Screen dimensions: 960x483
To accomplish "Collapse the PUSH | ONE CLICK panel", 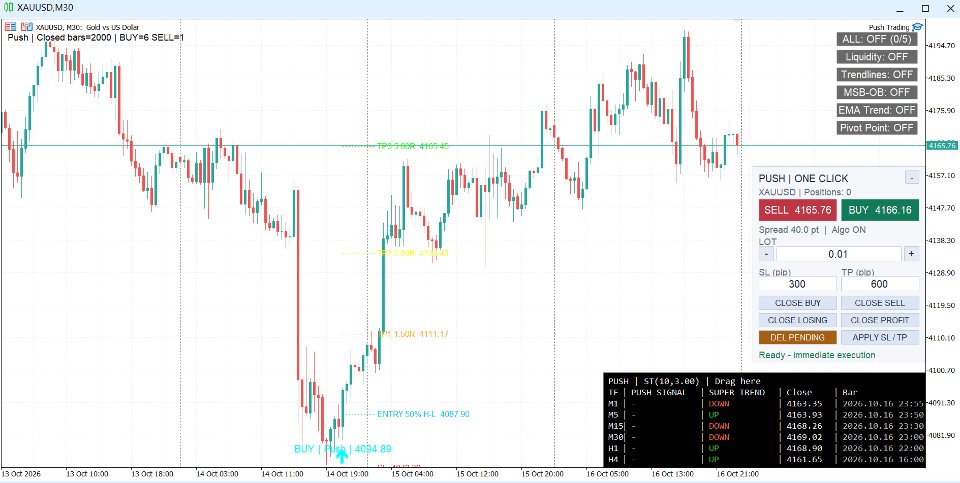I will tap(912, 178).
